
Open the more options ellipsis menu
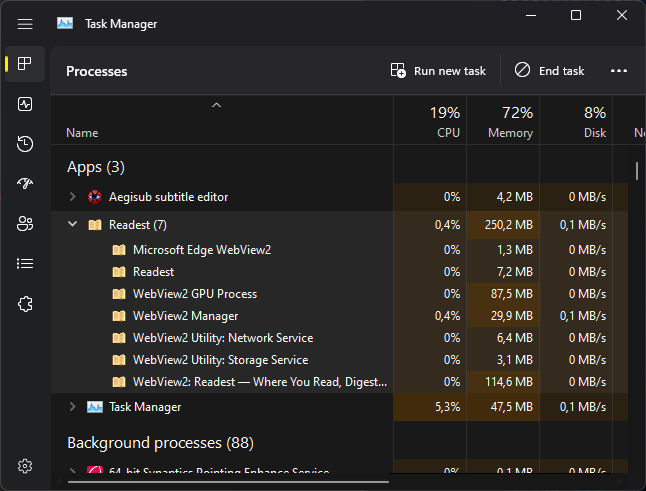(x=618, y=71)
